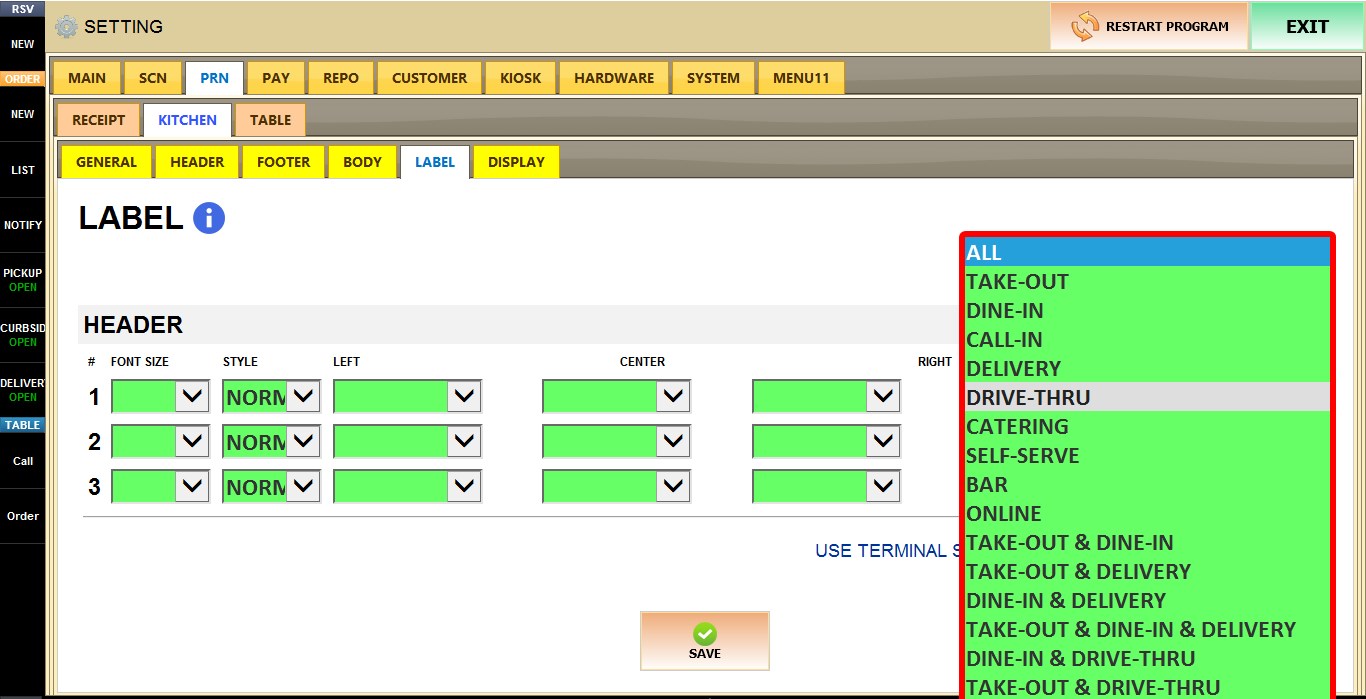Select the KITCHEN sub-tab
The height and width of the screenshot is (699, 1366).
(187, 120)
